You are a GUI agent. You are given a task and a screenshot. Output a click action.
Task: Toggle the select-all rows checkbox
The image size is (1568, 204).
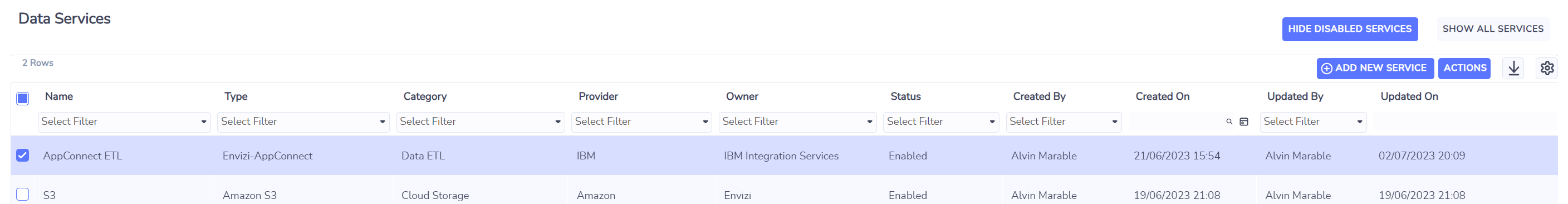click(x=22, y=99)
